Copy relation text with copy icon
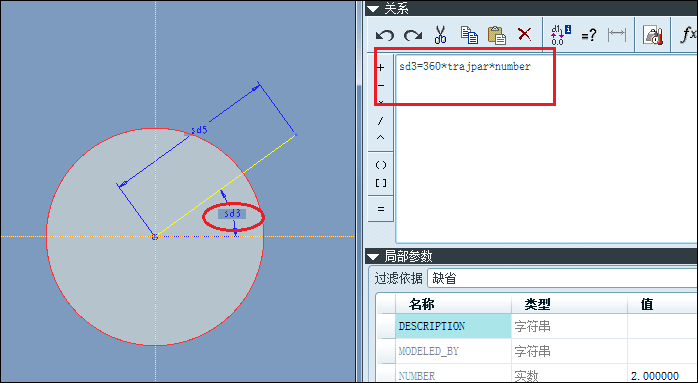 click(x=469, y=35)
